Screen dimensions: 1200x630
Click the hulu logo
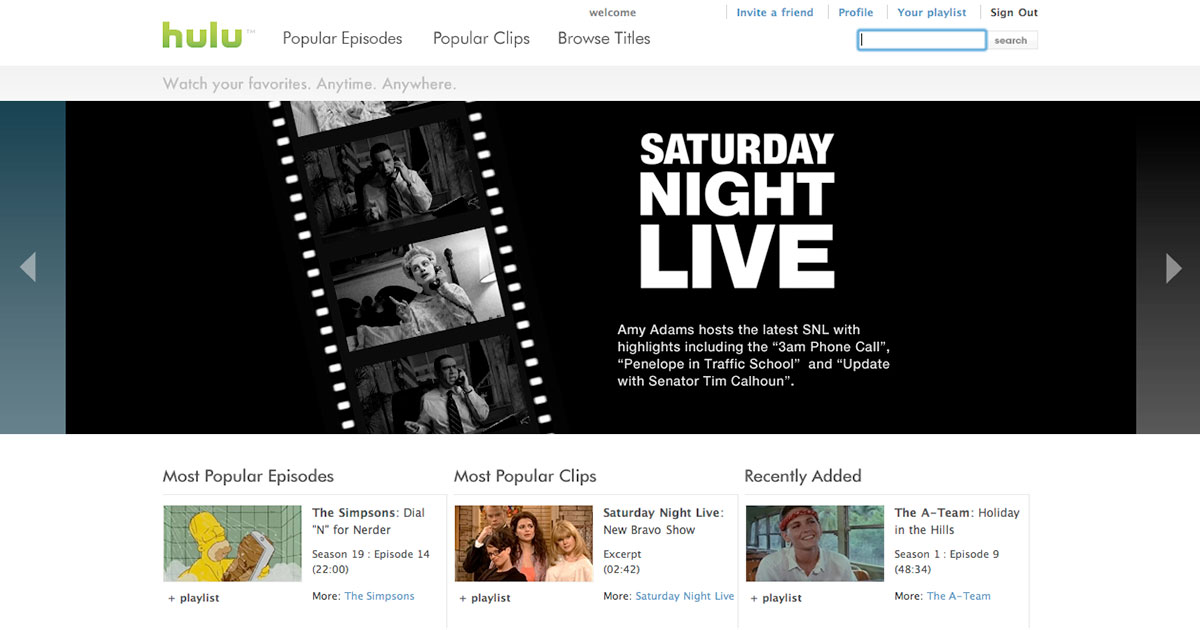202,35
